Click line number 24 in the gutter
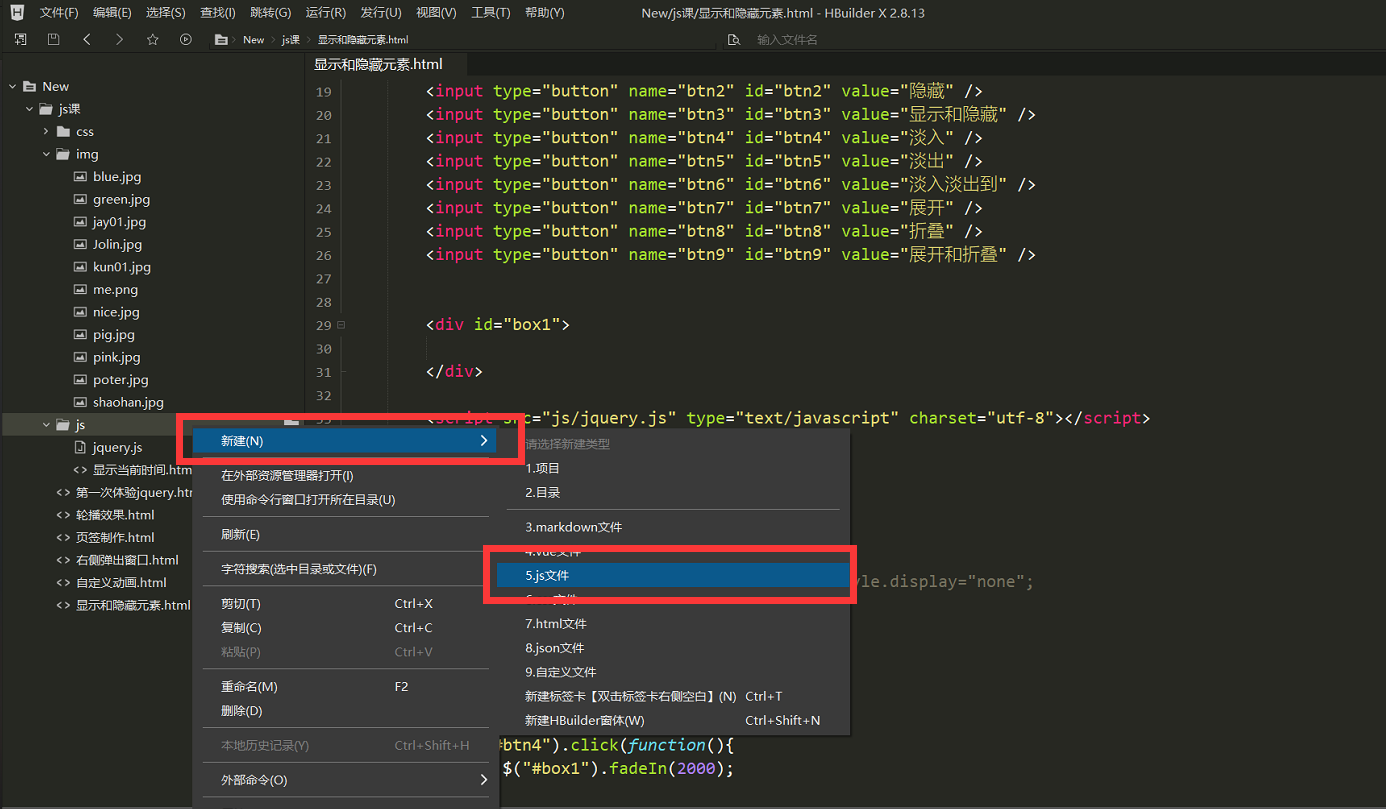 pyautogui.click(x=323, y=208)
